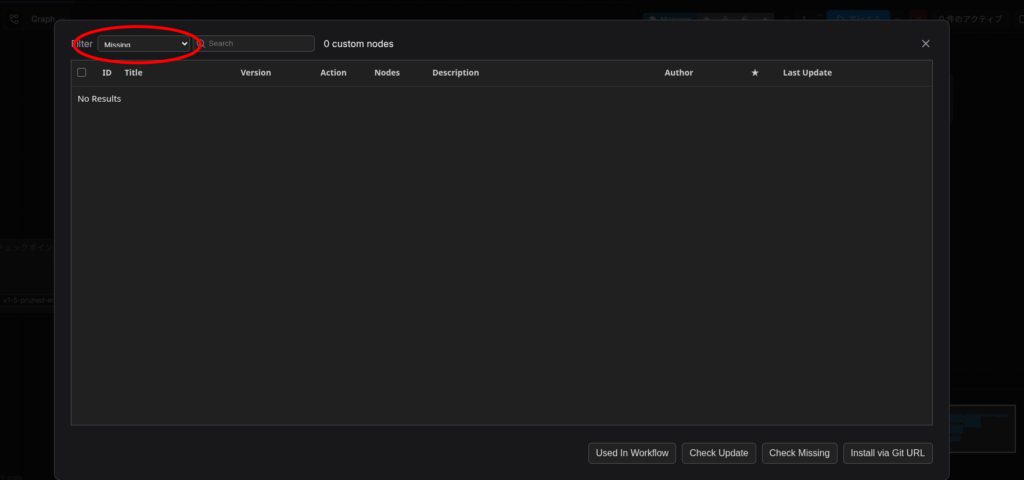Close the custom nodes dialog with X

tap(925, 44)
